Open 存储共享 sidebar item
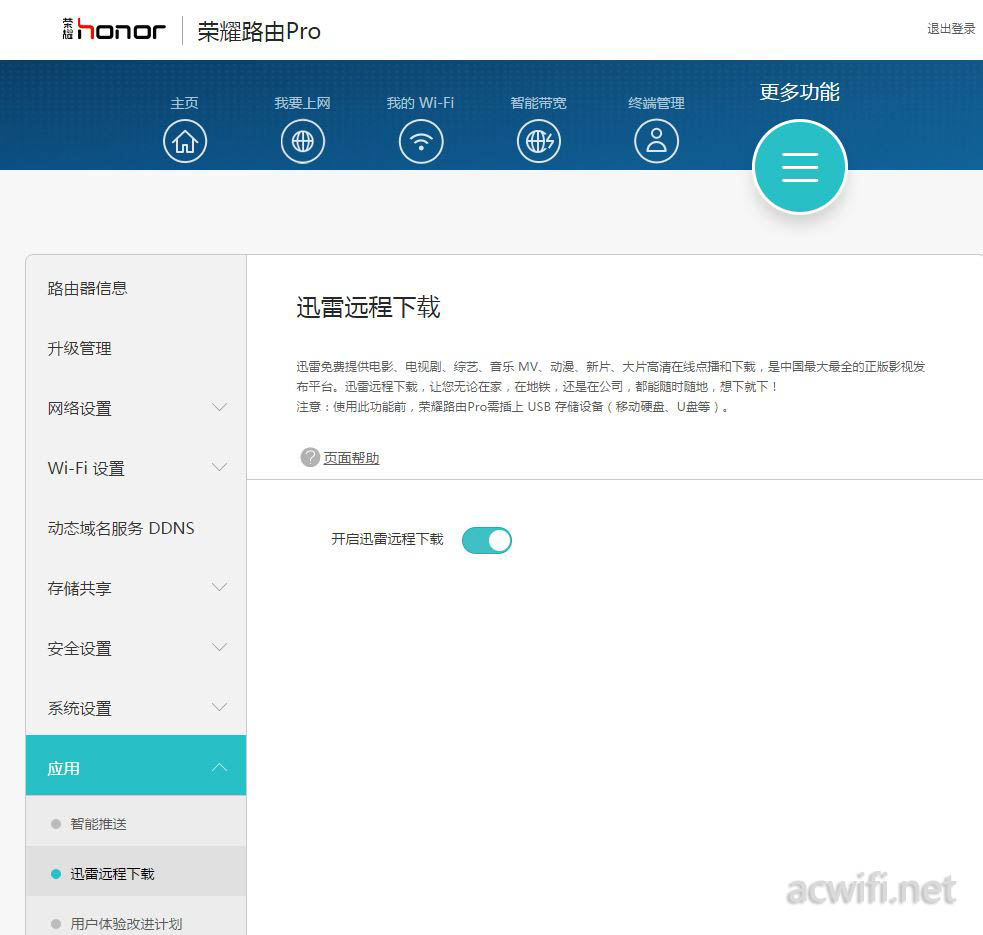This screenshot has width=983, height=935. pos(136,588)
